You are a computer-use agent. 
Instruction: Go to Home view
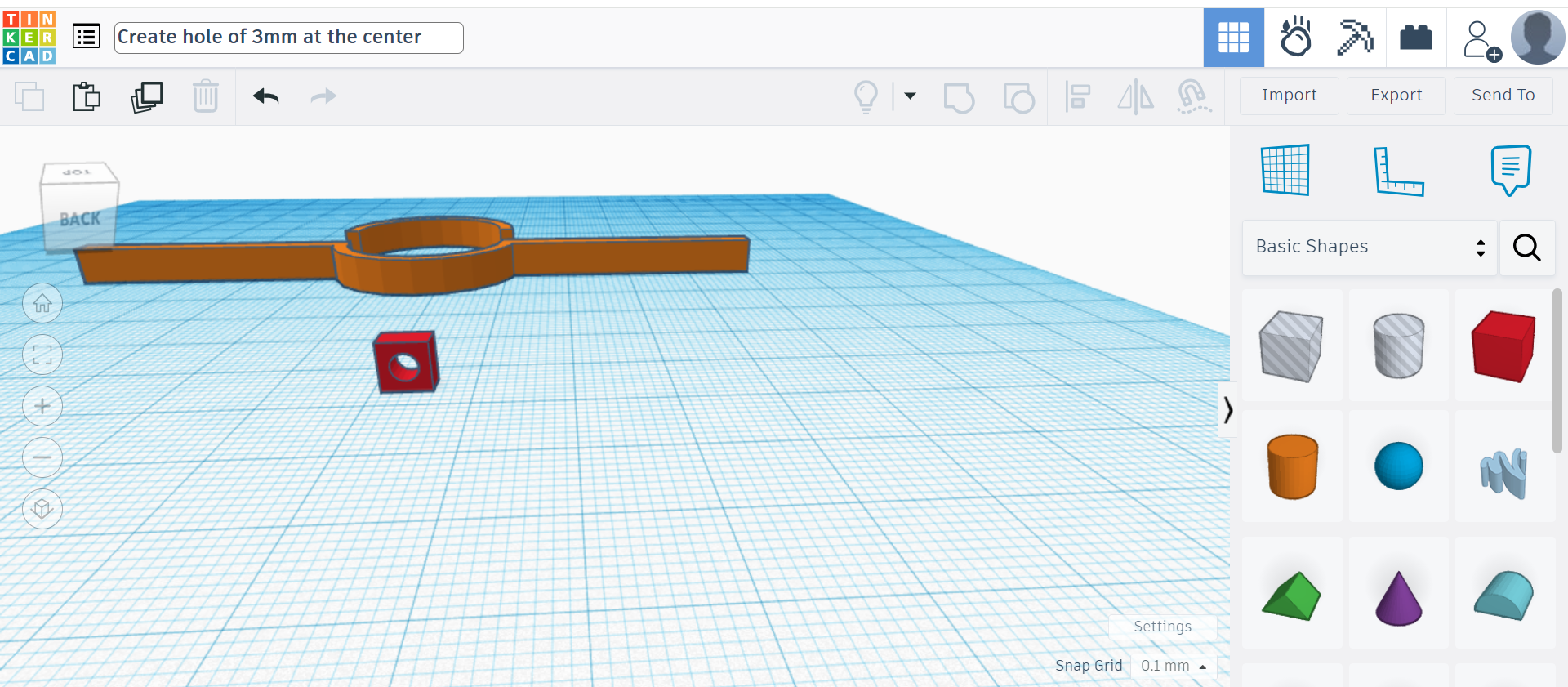42,304
